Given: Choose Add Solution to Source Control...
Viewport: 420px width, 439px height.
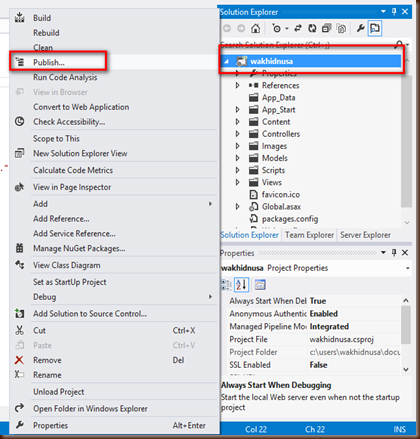Looking at the screenshot, I should (x=114, y=314).
